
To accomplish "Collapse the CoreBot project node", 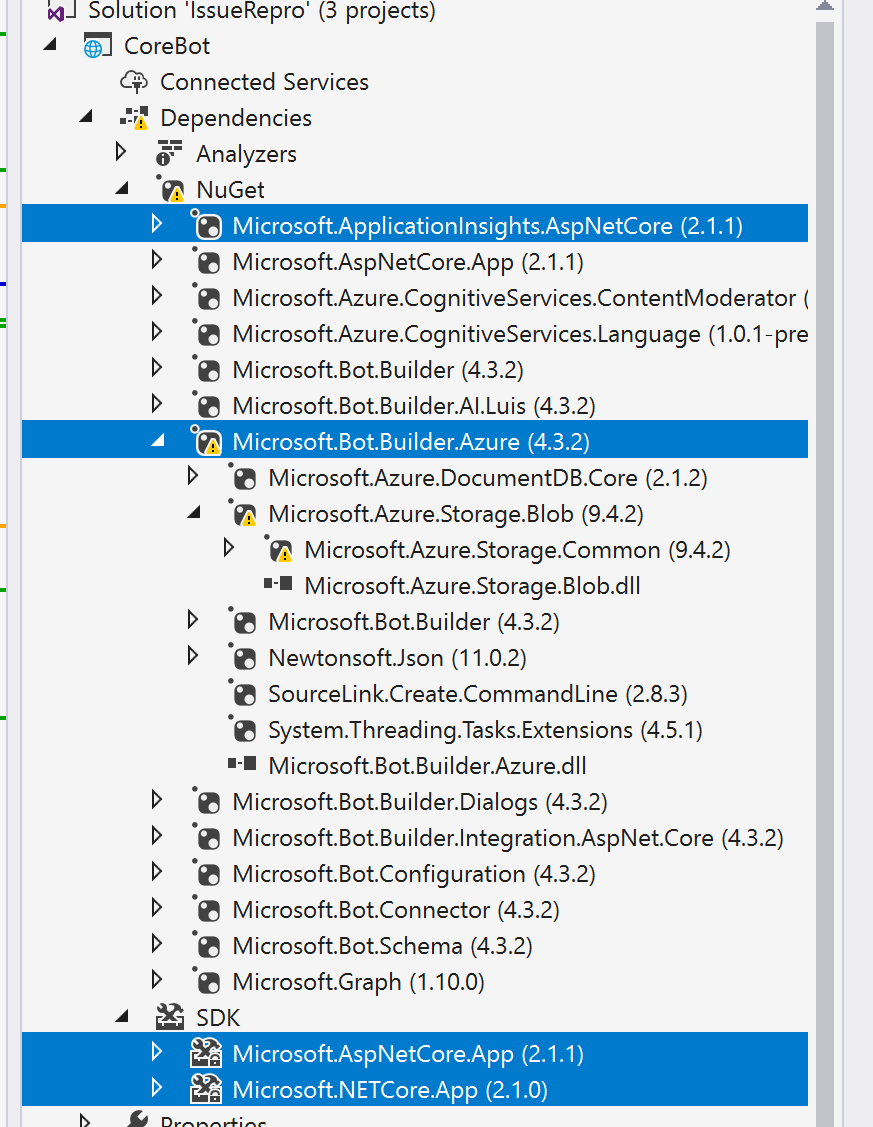I will pos(50,44).
